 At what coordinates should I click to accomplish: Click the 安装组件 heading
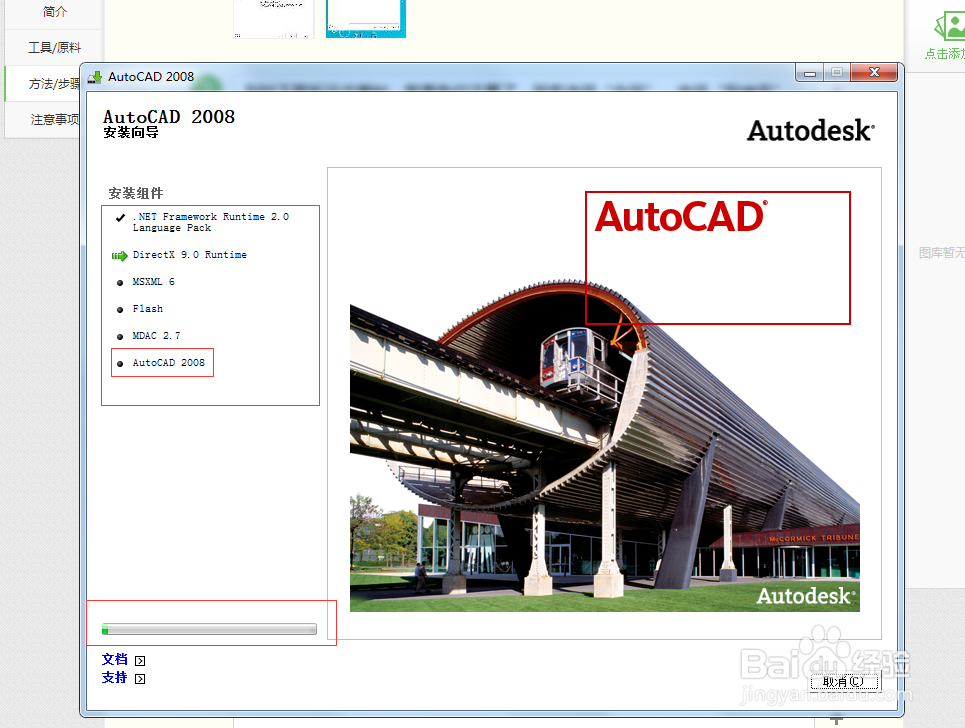(x=136, y=193)
